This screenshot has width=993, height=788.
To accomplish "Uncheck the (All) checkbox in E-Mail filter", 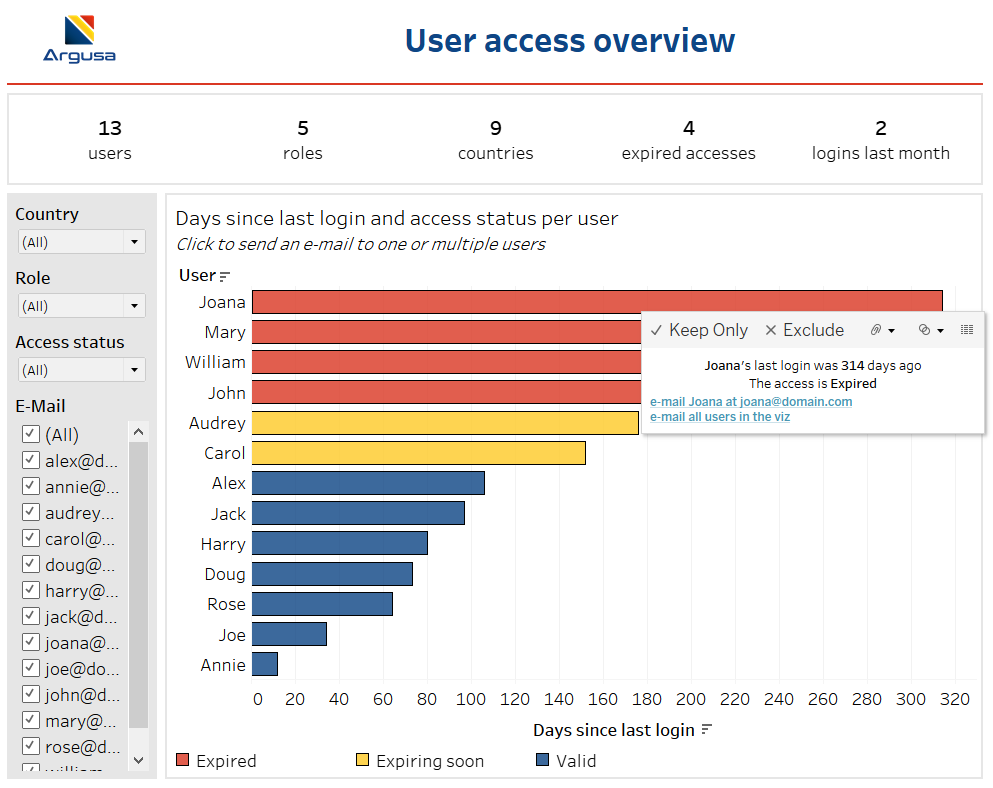I will 31,434.
